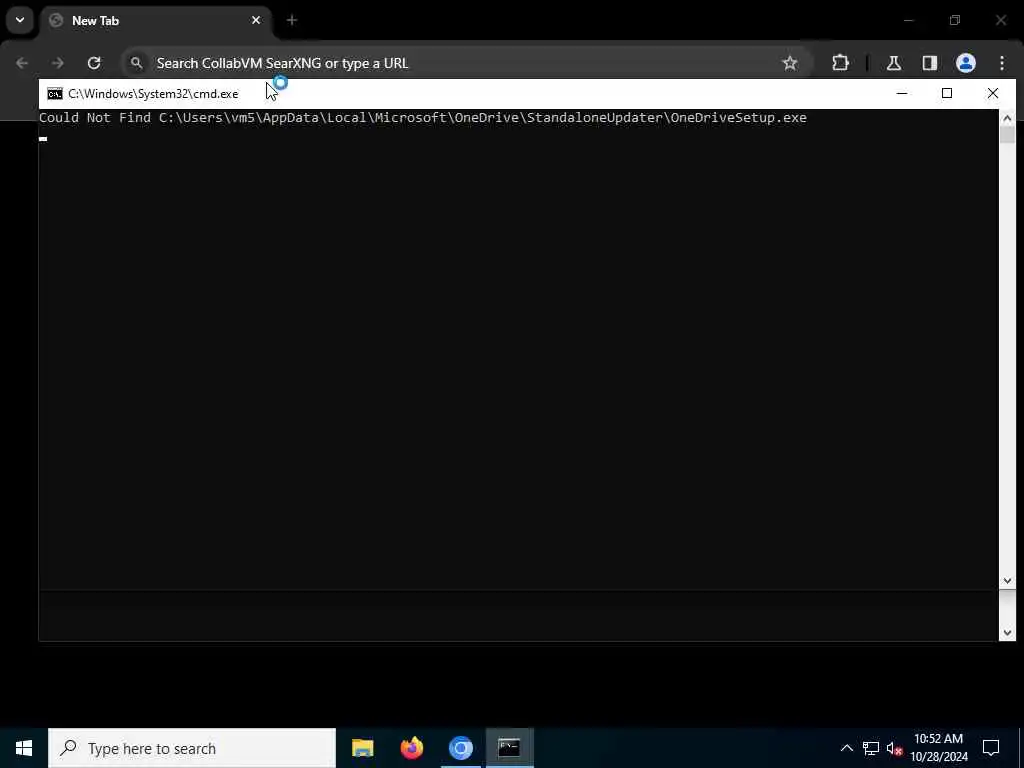Image resolution: width=1024 pixels, height=768 pixels.
Task: Select the New Tab browser tab
Action: coord(156,21)
